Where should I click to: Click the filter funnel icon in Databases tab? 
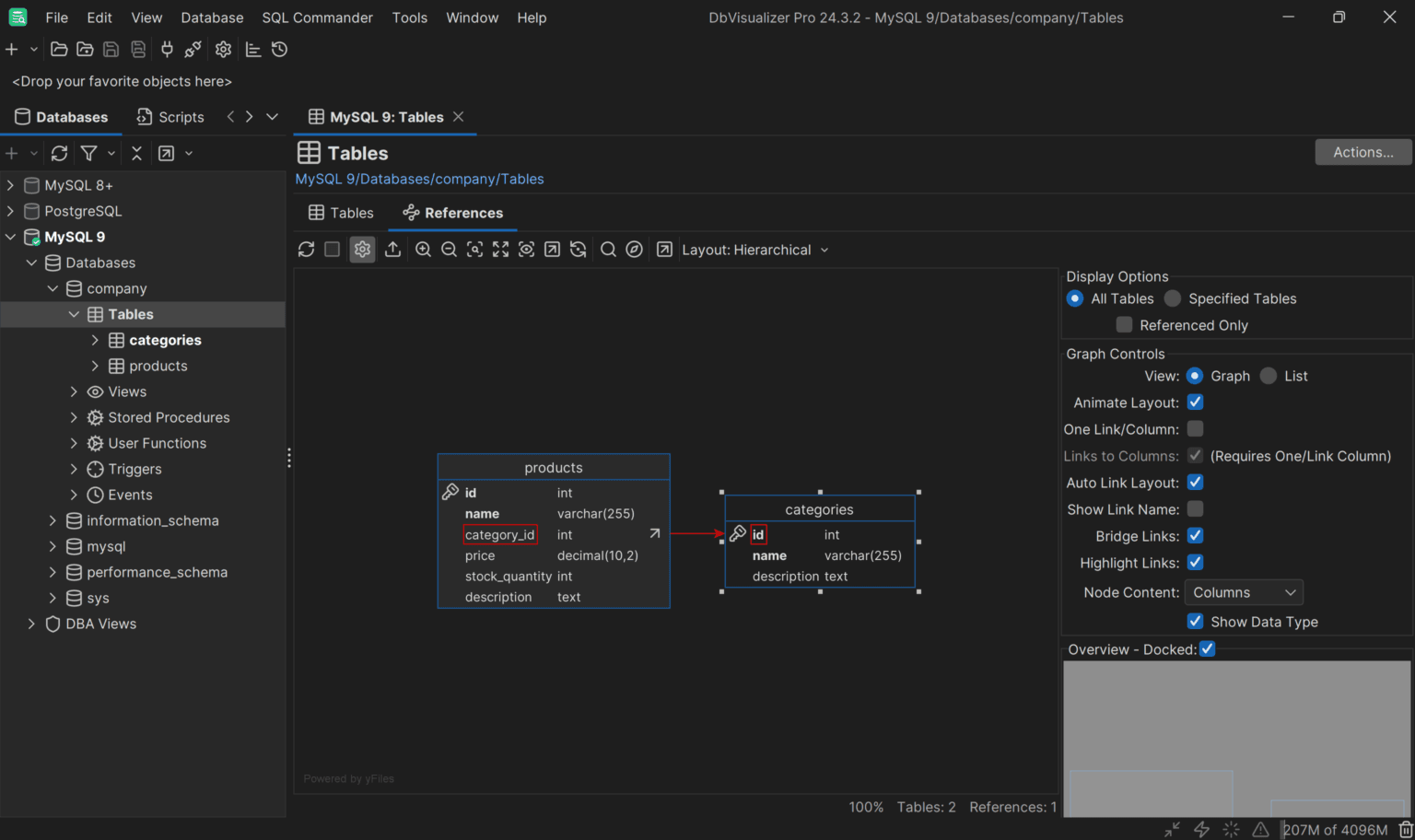(x=89, y=153)
